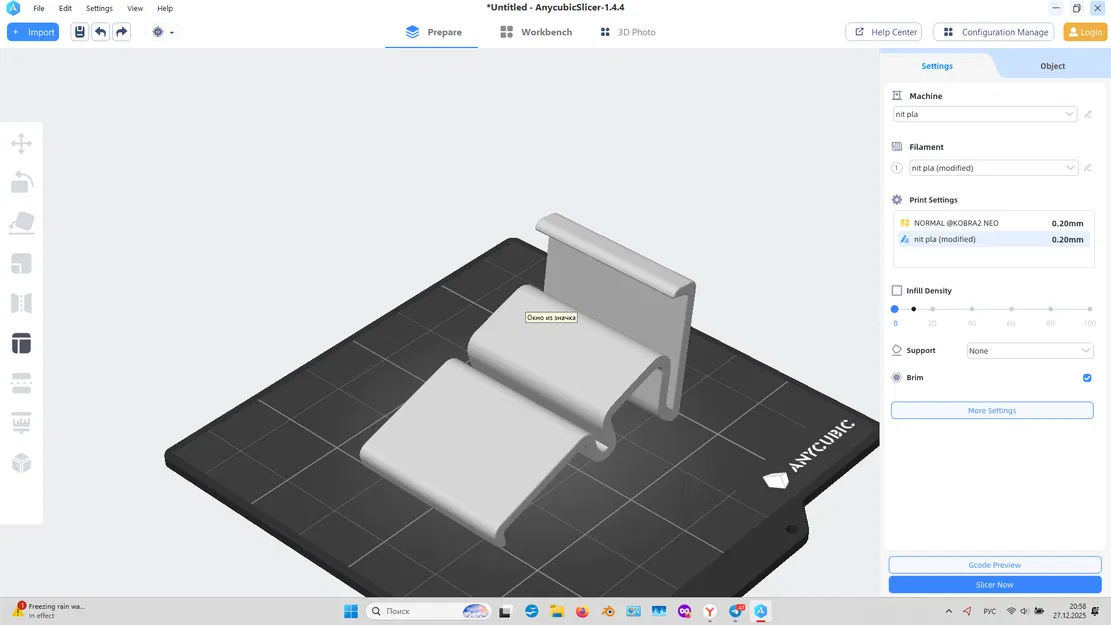Toggle the Brim checkbox

coord(1087,378)
